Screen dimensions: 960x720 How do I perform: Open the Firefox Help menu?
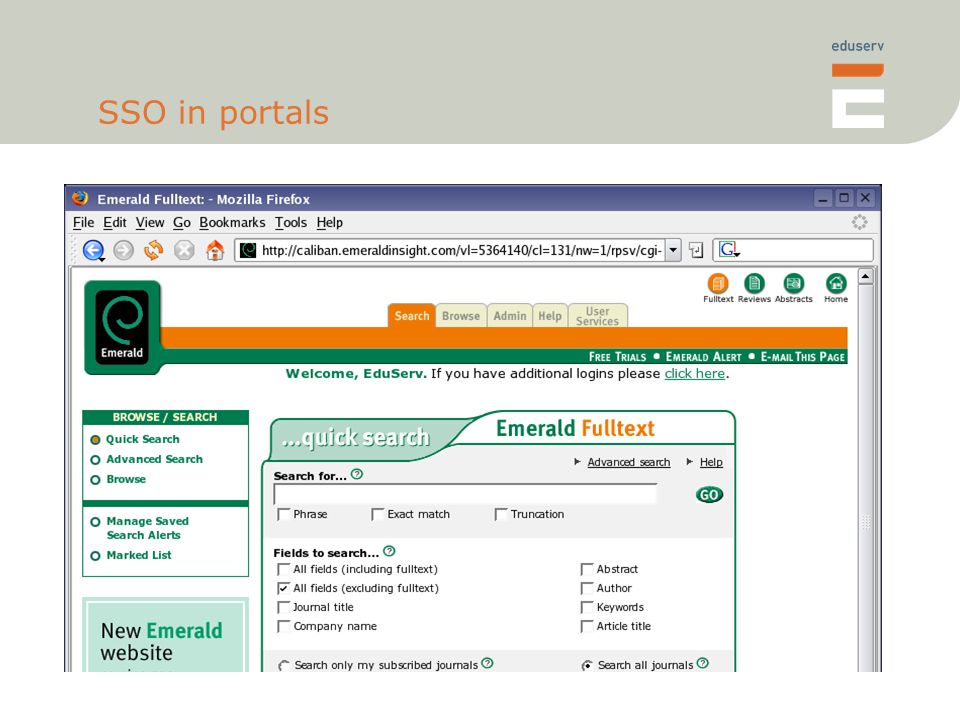[x=329, y=222]
